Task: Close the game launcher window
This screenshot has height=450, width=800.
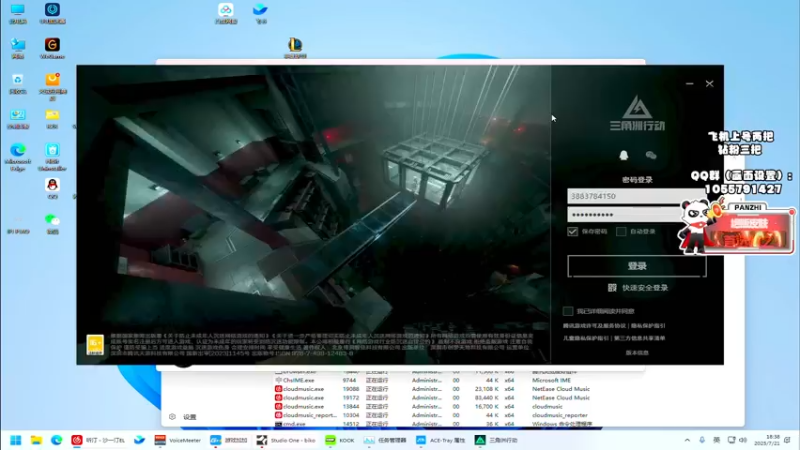Action: (709, 84)
